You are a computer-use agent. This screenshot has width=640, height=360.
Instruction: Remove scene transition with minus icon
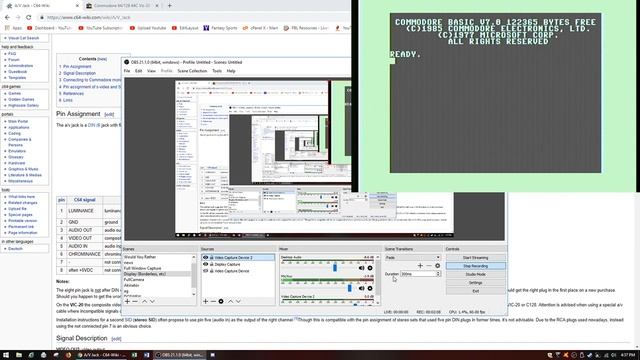429,266
